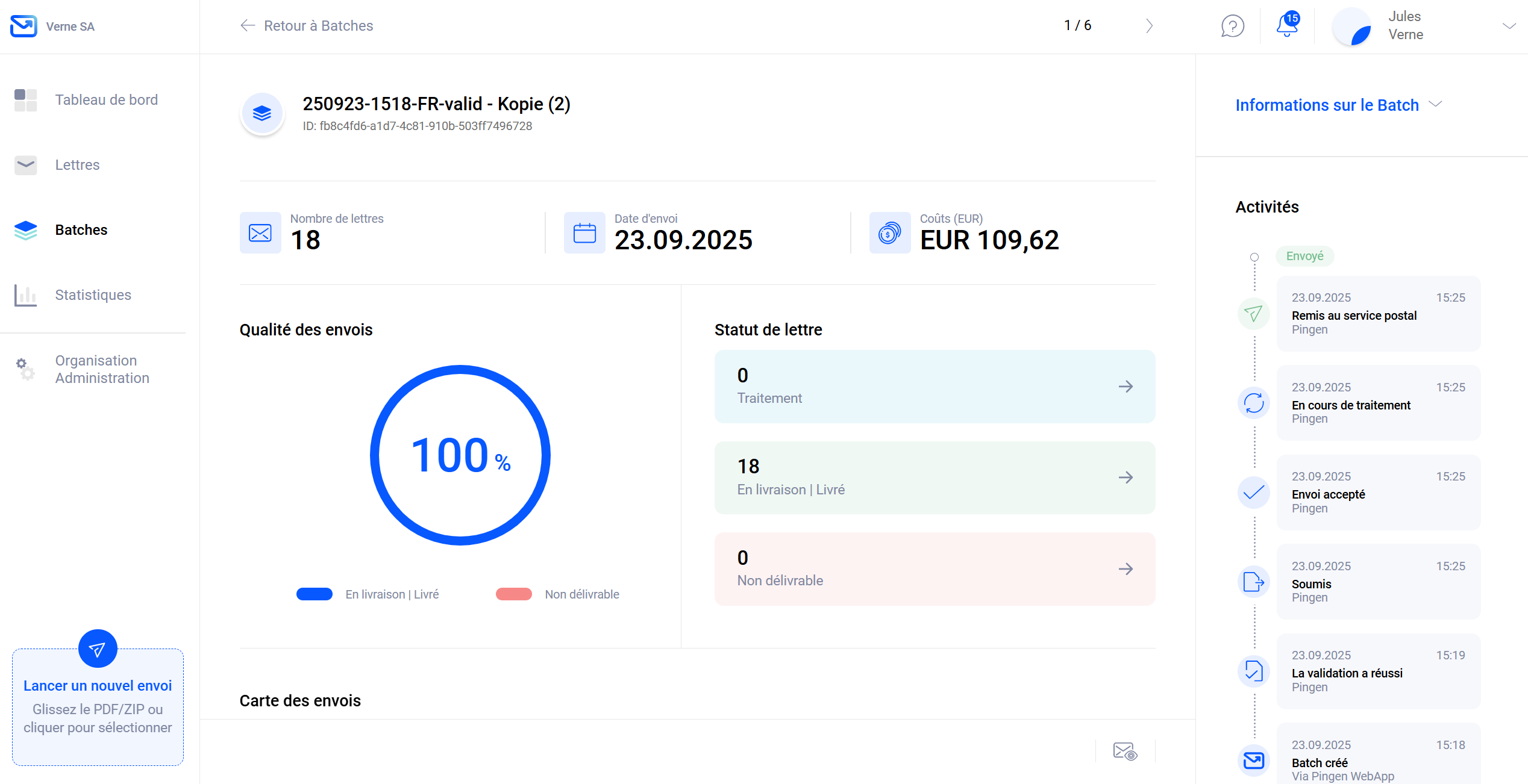Click the coins icon beside Coûts
Screen dimensions: 1528x784
[889, 233]
